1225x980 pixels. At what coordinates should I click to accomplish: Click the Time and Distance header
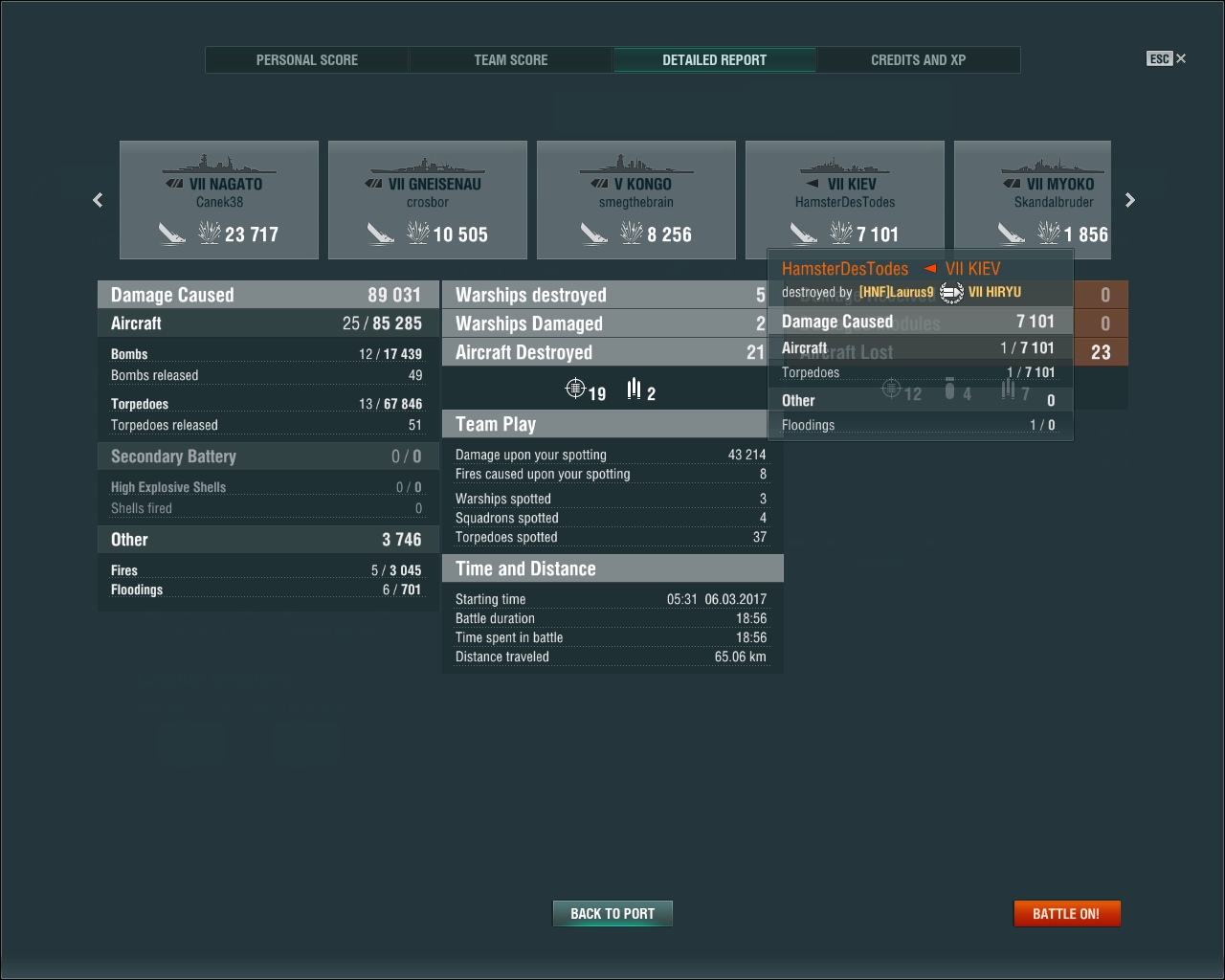click(612, 568)
